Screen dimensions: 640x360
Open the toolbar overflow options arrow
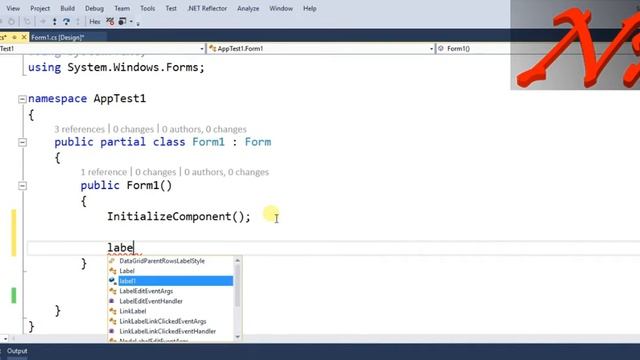(x=138, y=23)
